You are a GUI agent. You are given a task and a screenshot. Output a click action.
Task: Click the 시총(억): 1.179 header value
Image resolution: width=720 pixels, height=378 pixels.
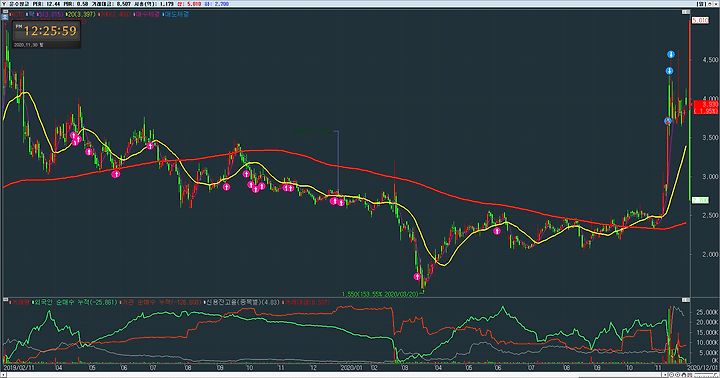pyautogui.click(x=154, y=4)
